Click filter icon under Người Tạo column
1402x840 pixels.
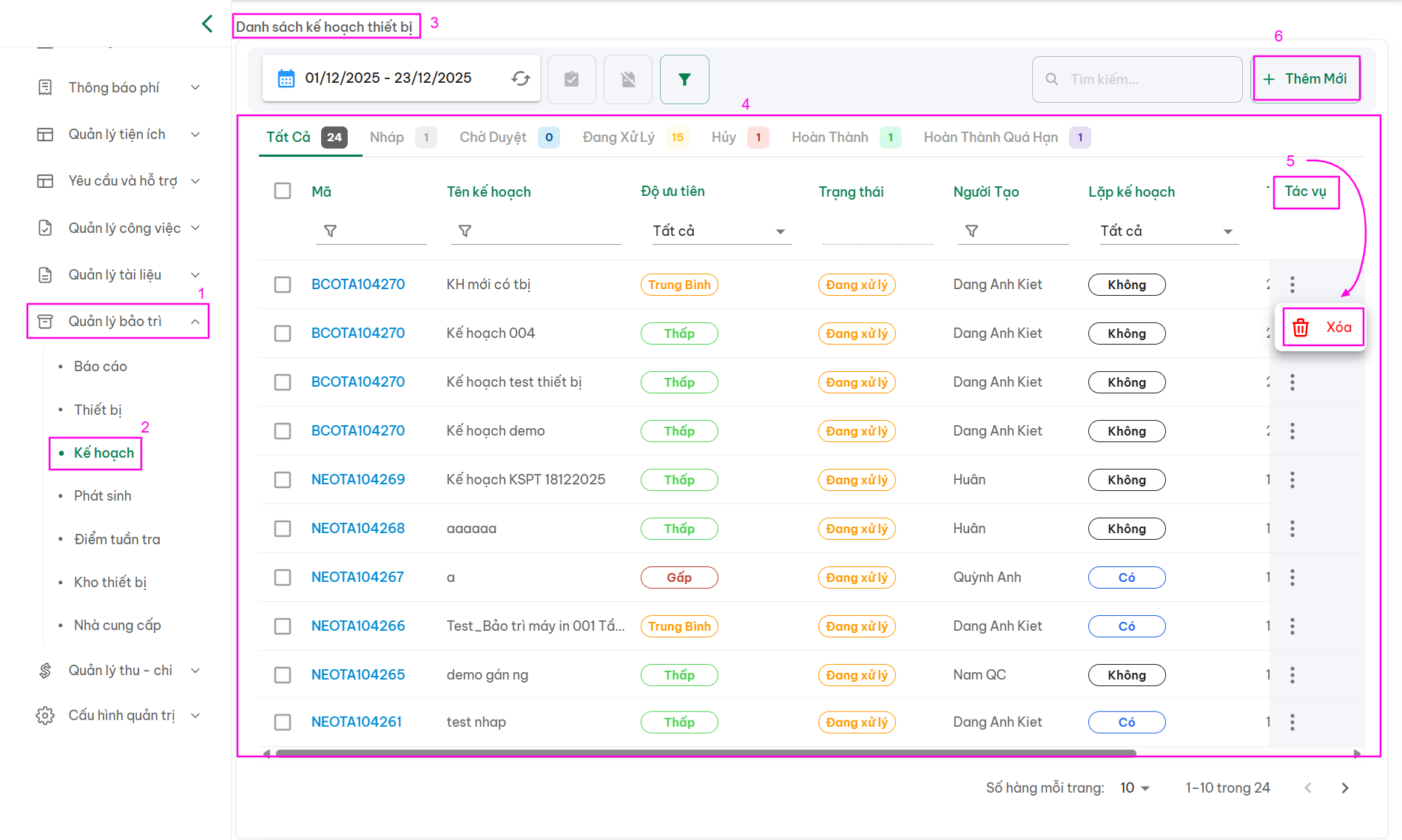pos(971,231)
